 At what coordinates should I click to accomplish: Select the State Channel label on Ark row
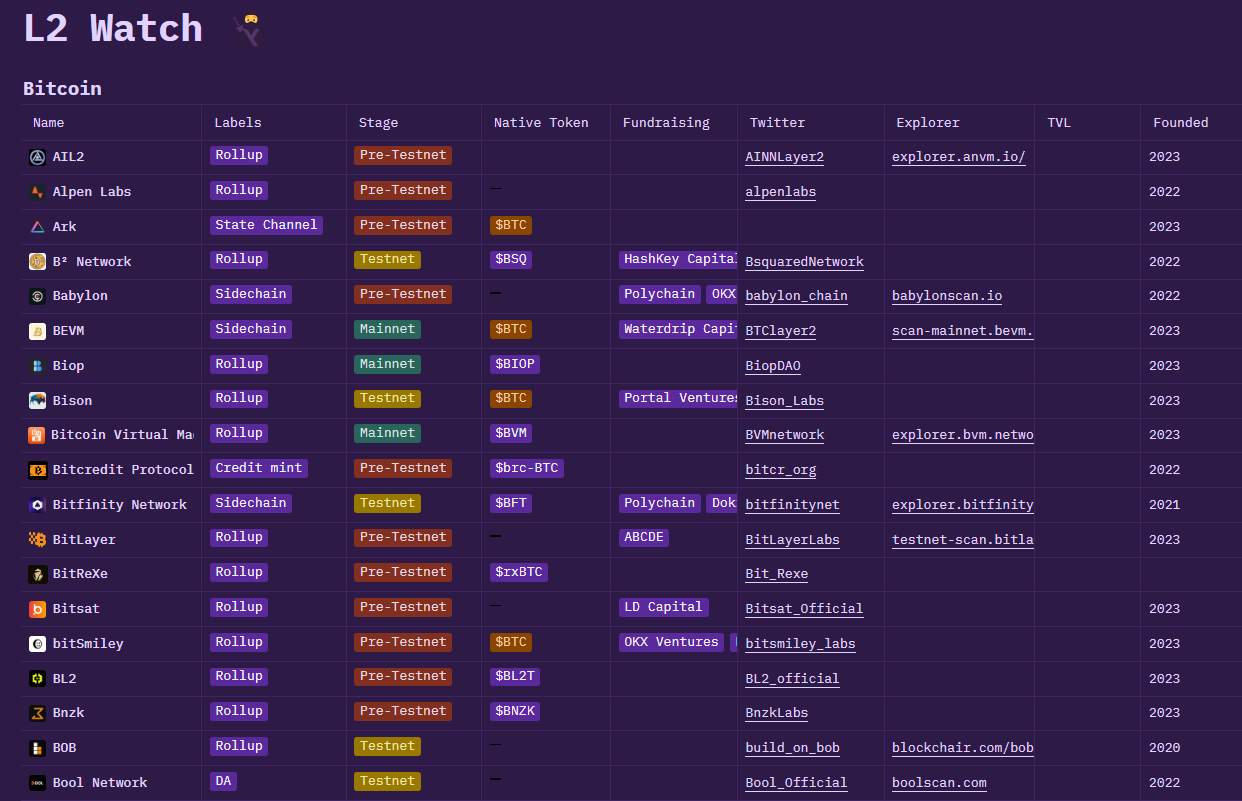pos(266,225)
